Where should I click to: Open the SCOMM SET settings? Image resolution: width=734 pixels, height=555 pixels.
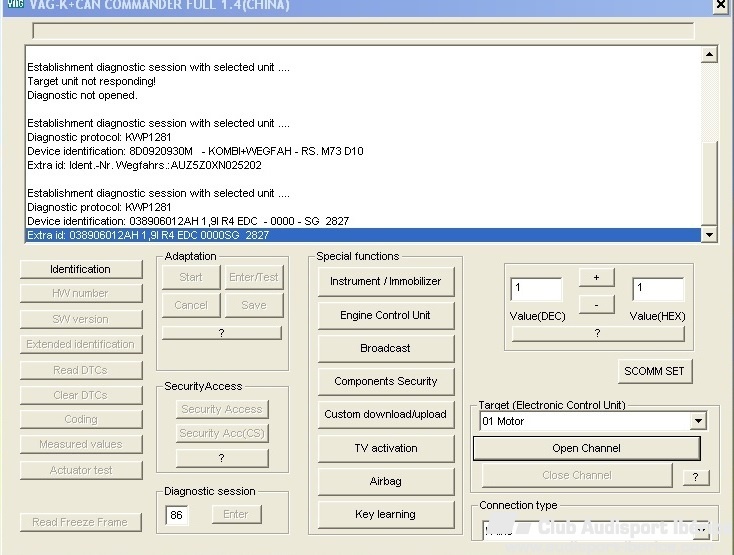point(654,371)
